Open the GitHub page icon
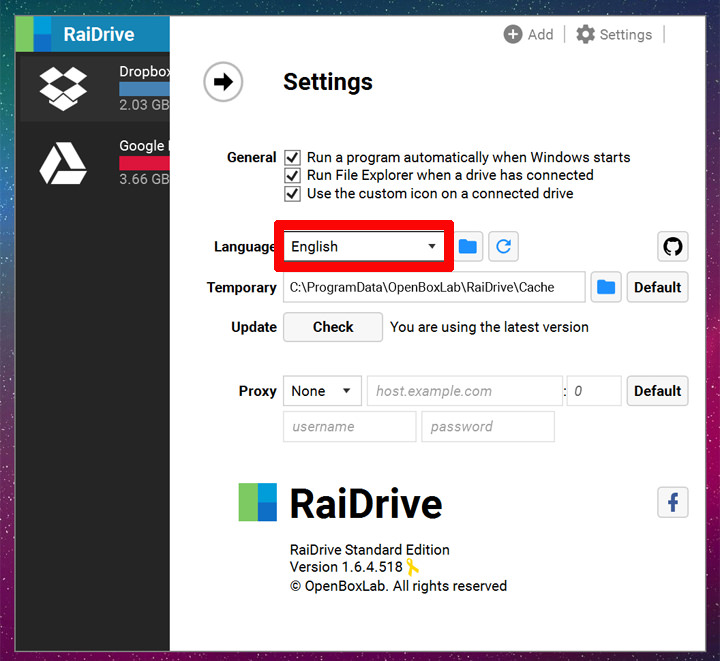 [x=673, y=246]
